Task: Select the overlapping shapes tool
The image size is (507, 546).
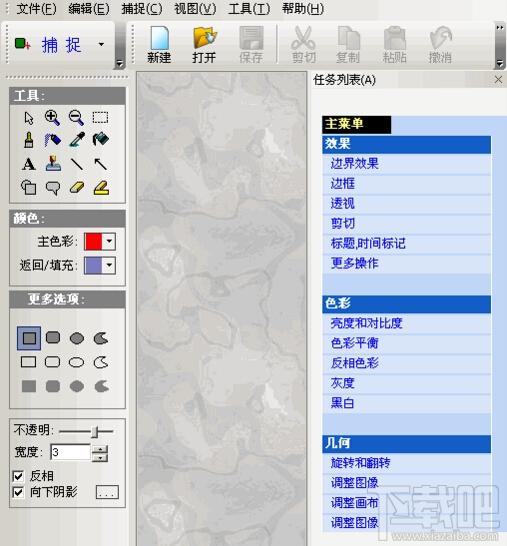Action: pos(29,188)
